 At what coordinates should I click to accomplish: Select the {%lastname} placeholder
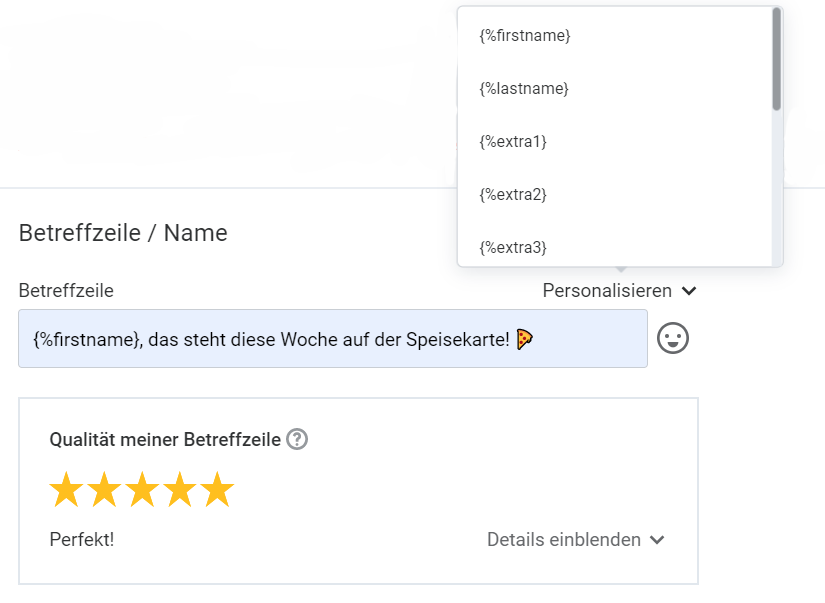click(x=522, y=88)
